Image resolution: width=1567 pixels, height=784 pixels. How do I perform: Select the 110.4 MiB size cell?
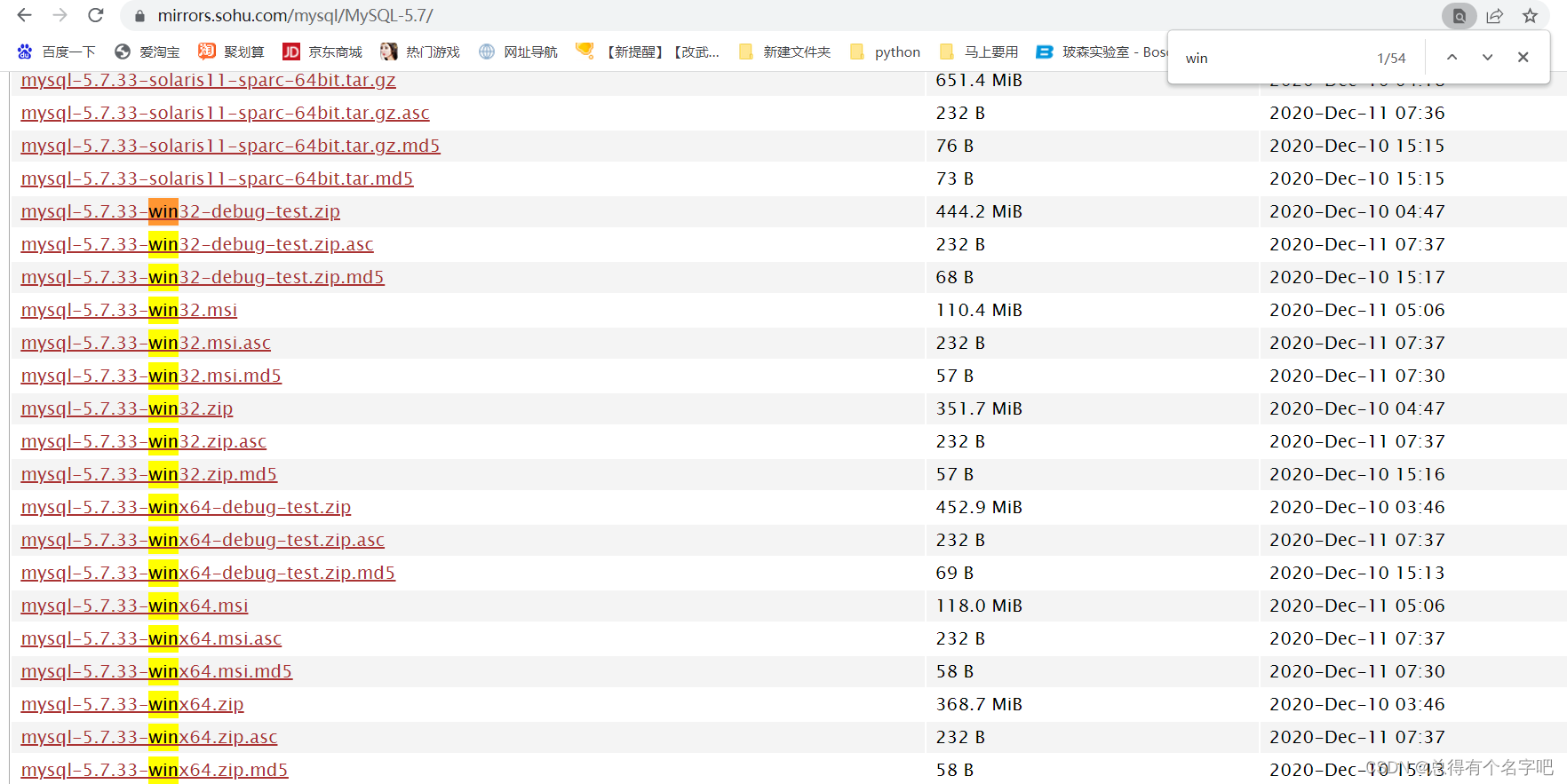[979, 310]
